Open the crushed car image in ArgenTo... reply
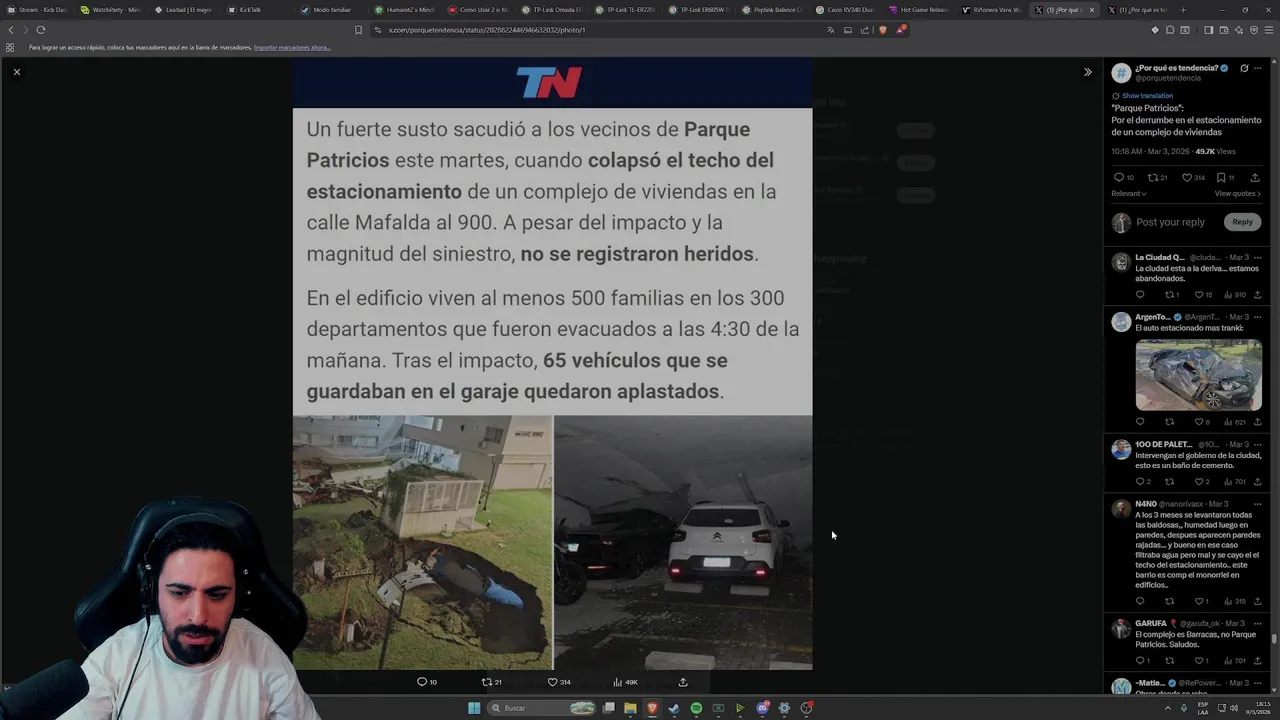This screenshot has width=1280, height=720. 1198,375
